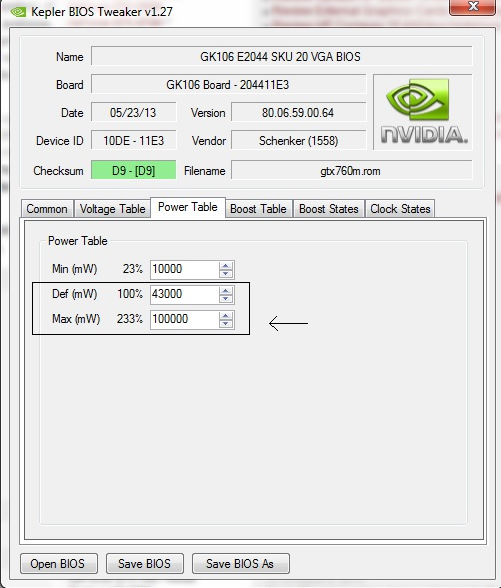Open the Boost Table tab
The image size is (501, 588).
pos(258,208)
